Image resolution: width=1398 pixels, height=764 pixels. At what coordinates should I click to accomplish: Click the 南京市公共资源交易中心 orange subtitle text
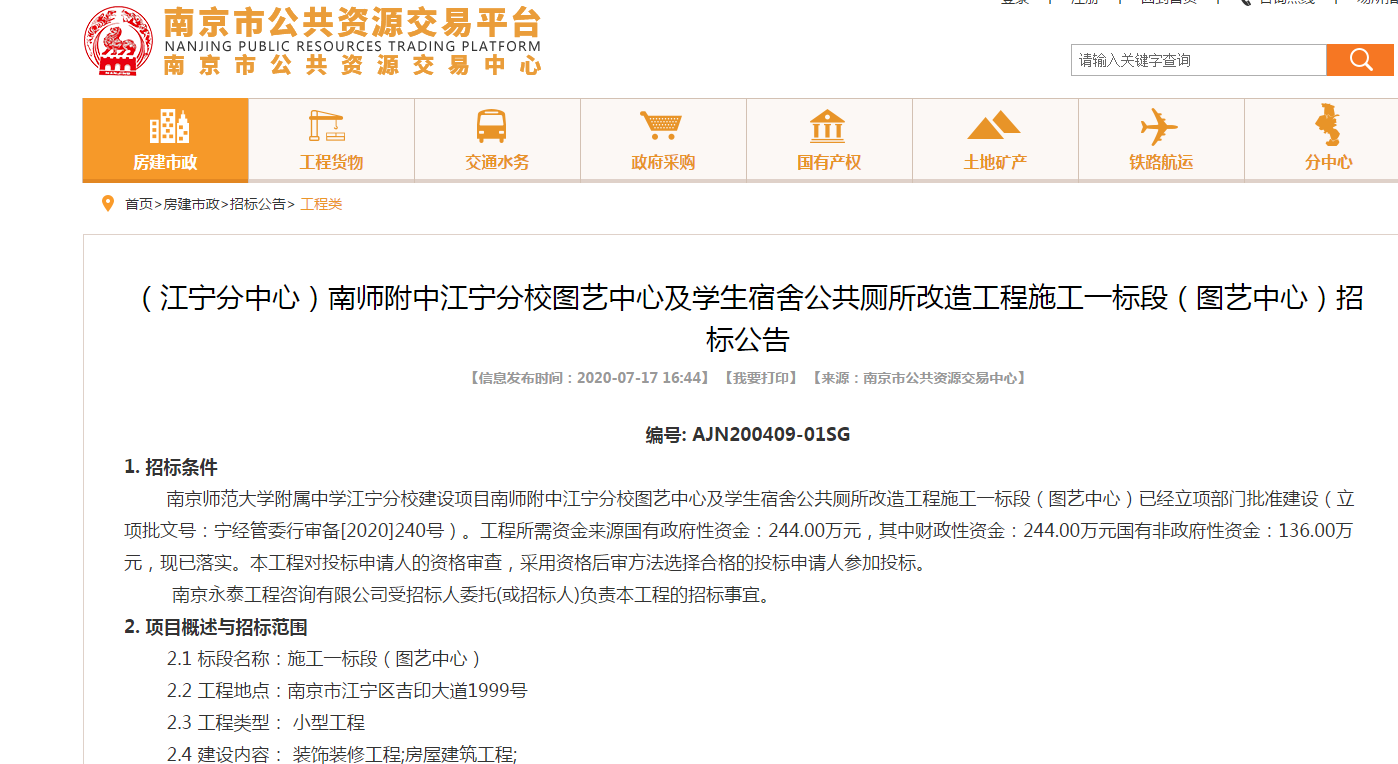click(352, 66)
